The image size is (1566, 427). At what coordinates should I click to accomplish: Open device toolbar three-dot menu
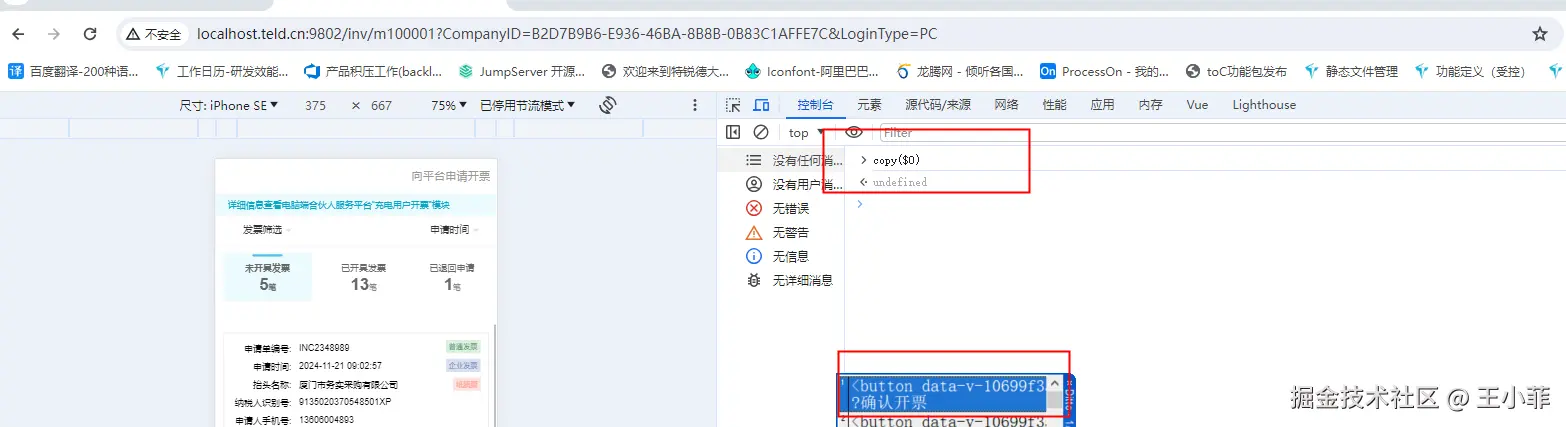pos(696,105)
